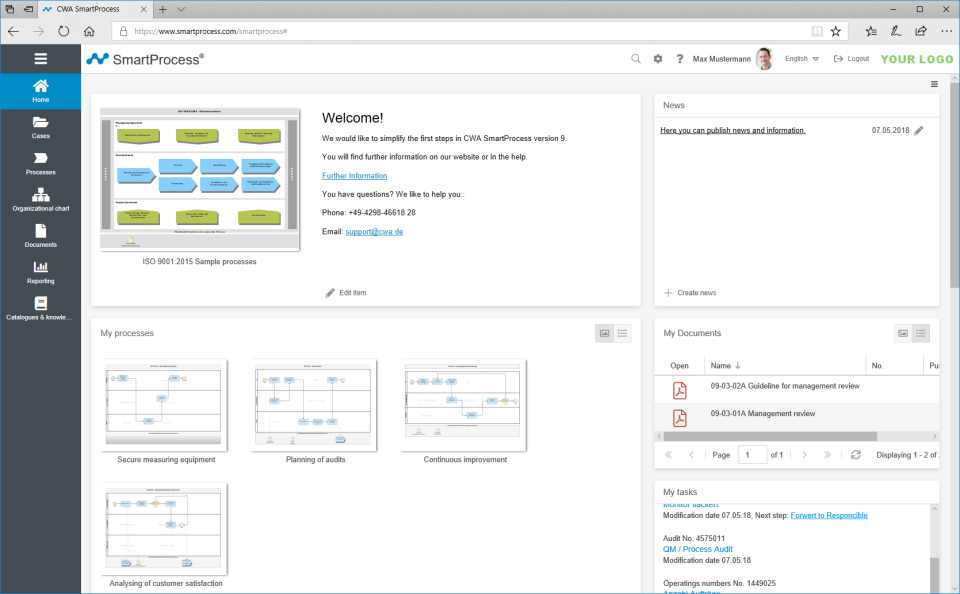960x594 pixels.
Task: Select Home in the sidebar
Action: pos(40,92)
